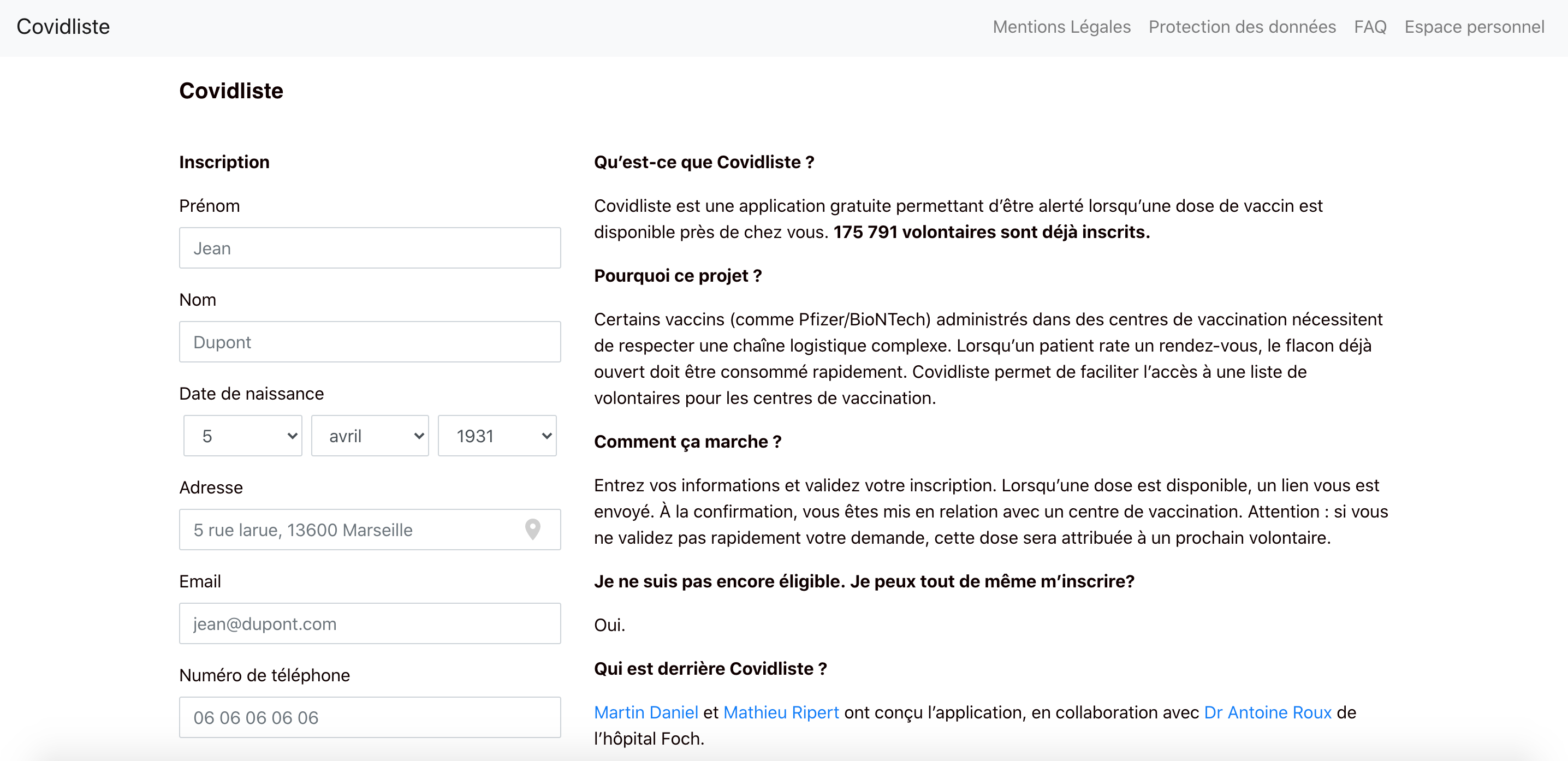Screen dimensions: 1568x761
Task: Click the Nom field label
Action: [198, 300]
